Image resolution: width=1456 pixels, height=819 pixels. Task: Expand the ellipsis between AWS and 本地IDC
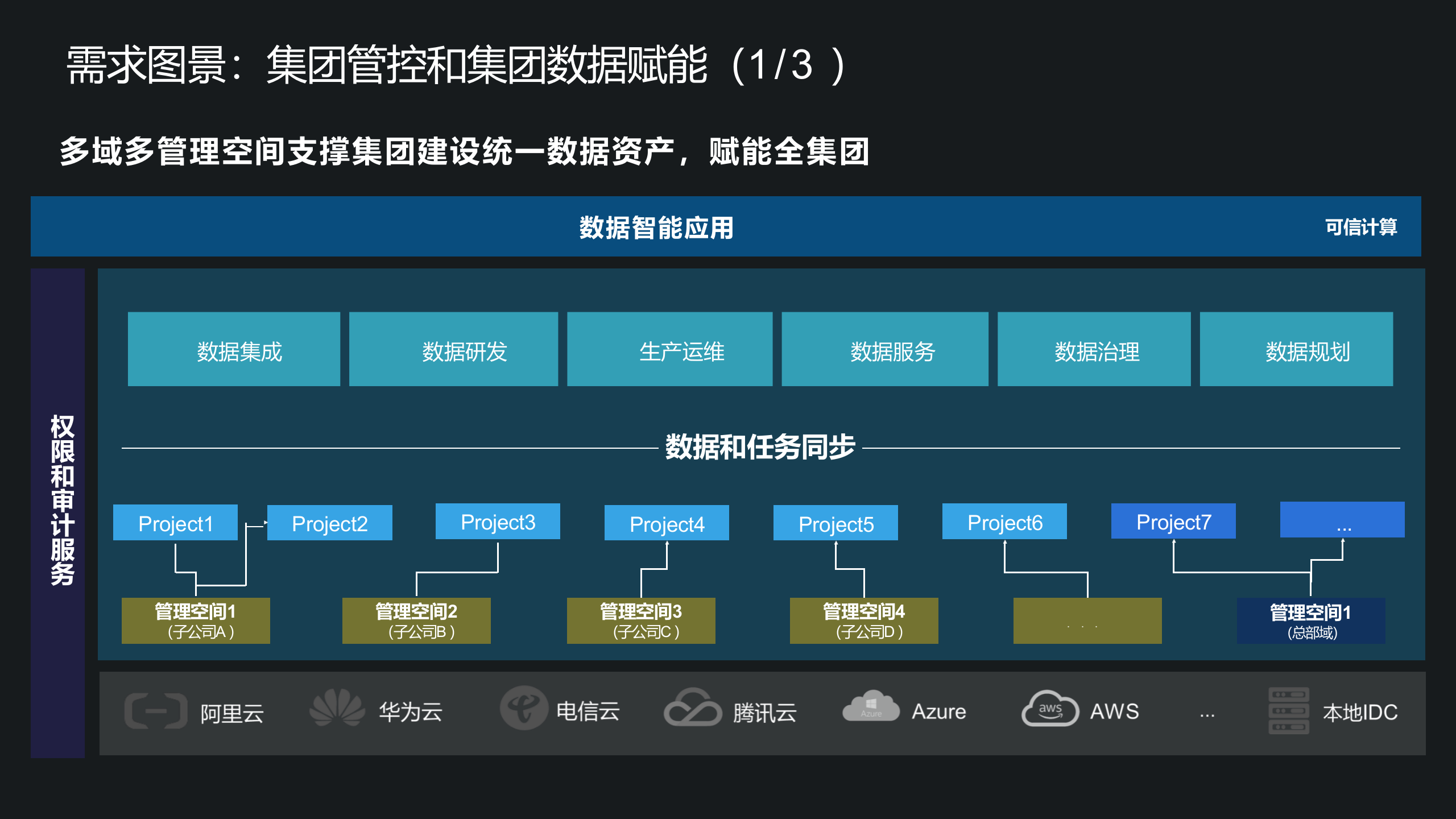point(1206,712)
